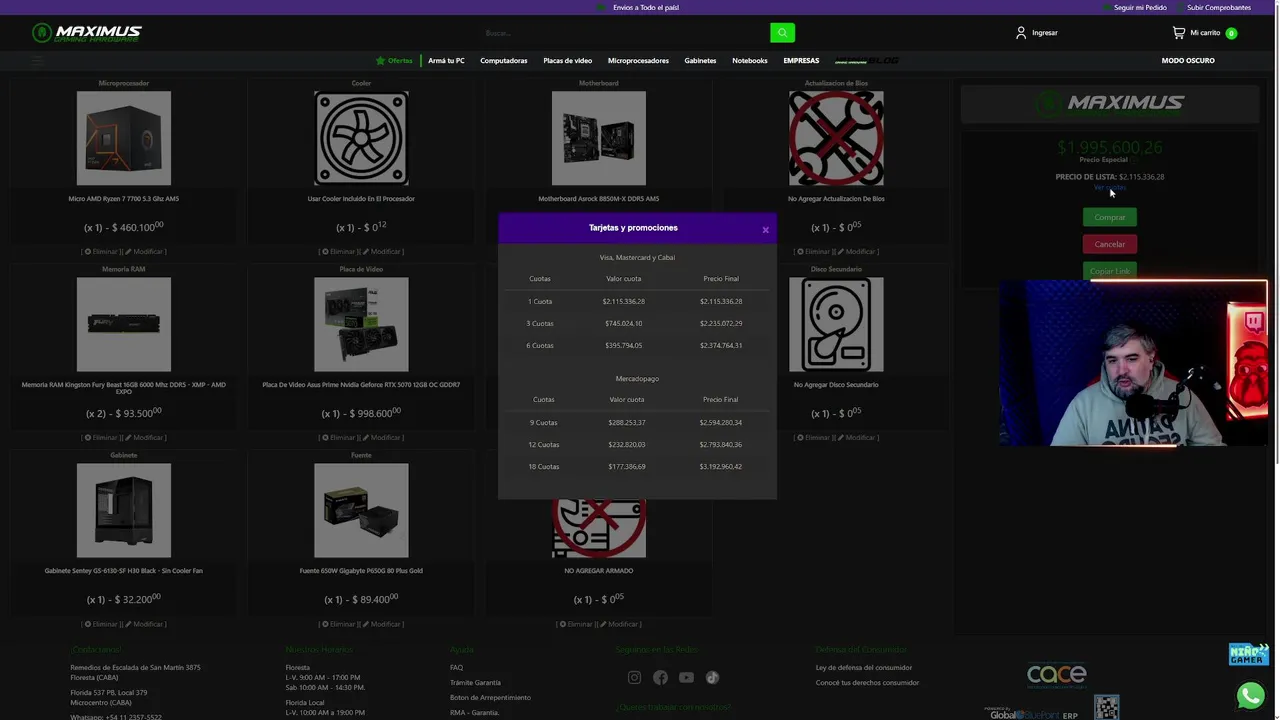Screen dimensions: 1280x720
Task: Click the Ver cuotas link
Action: [1110, 187]
